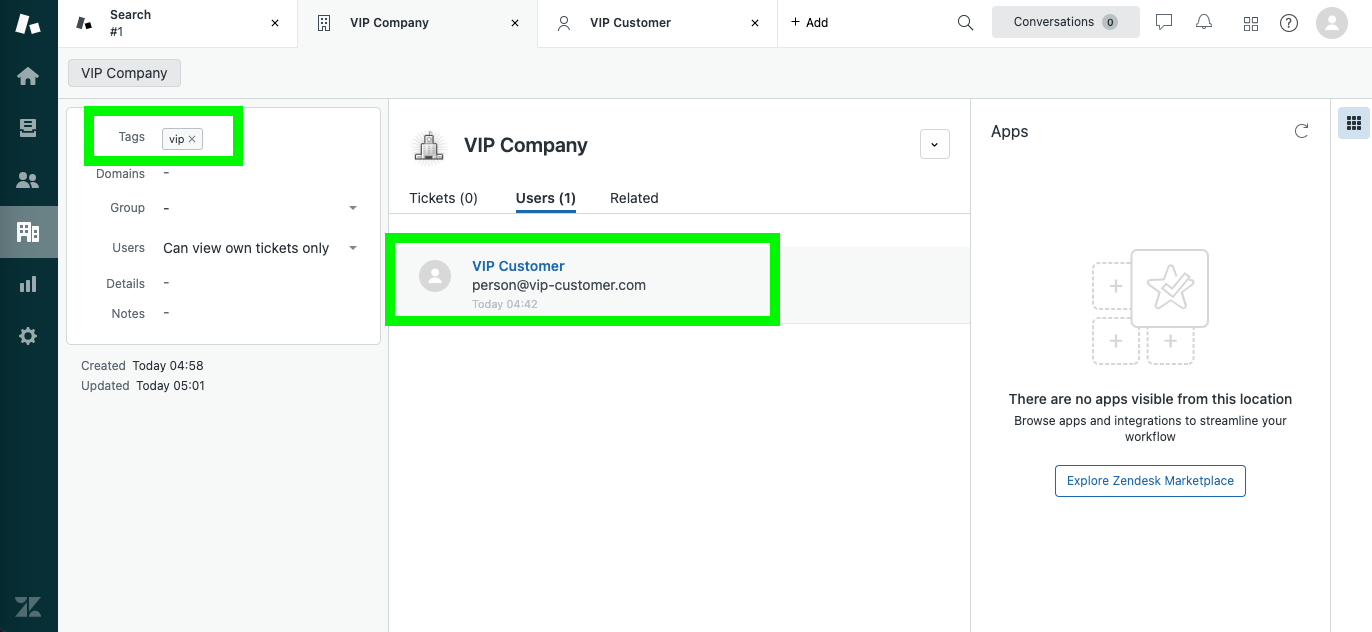Close the VIP Customer tab
1372x632 pixels.
(755, 23)
